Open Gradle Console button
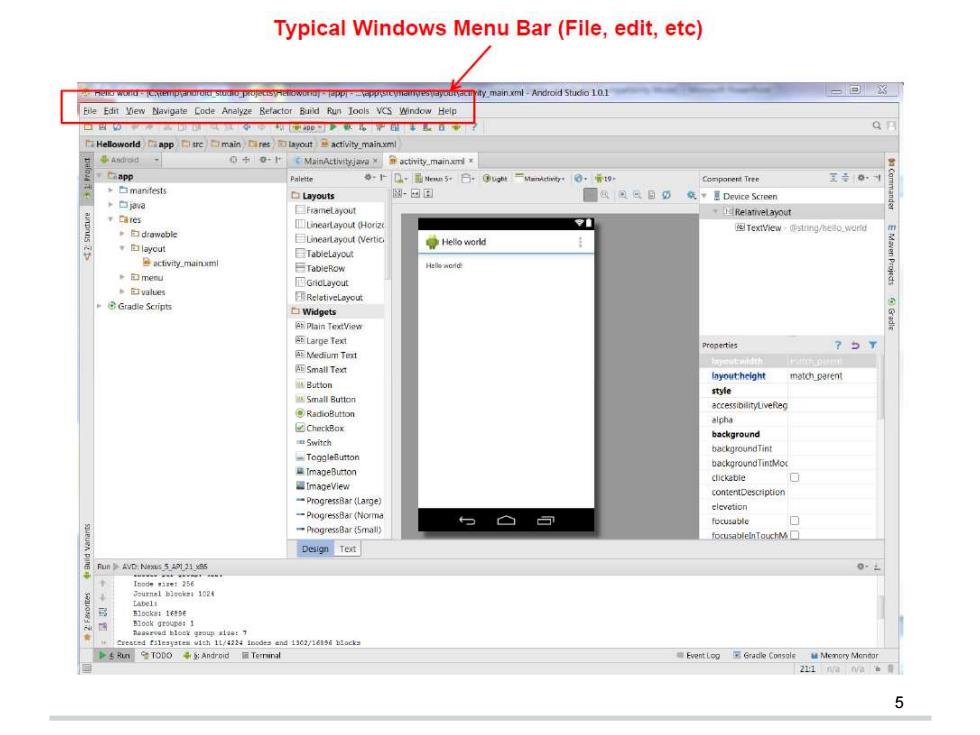Viewport: 980px width, 735px height. pos(764,656)
